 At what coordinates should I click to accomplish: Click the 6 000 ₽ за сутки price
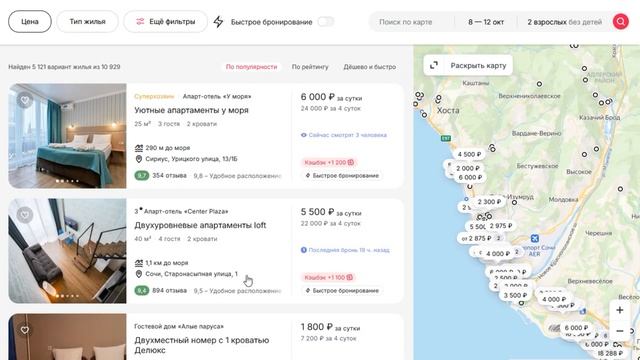[x=331, y=97]
